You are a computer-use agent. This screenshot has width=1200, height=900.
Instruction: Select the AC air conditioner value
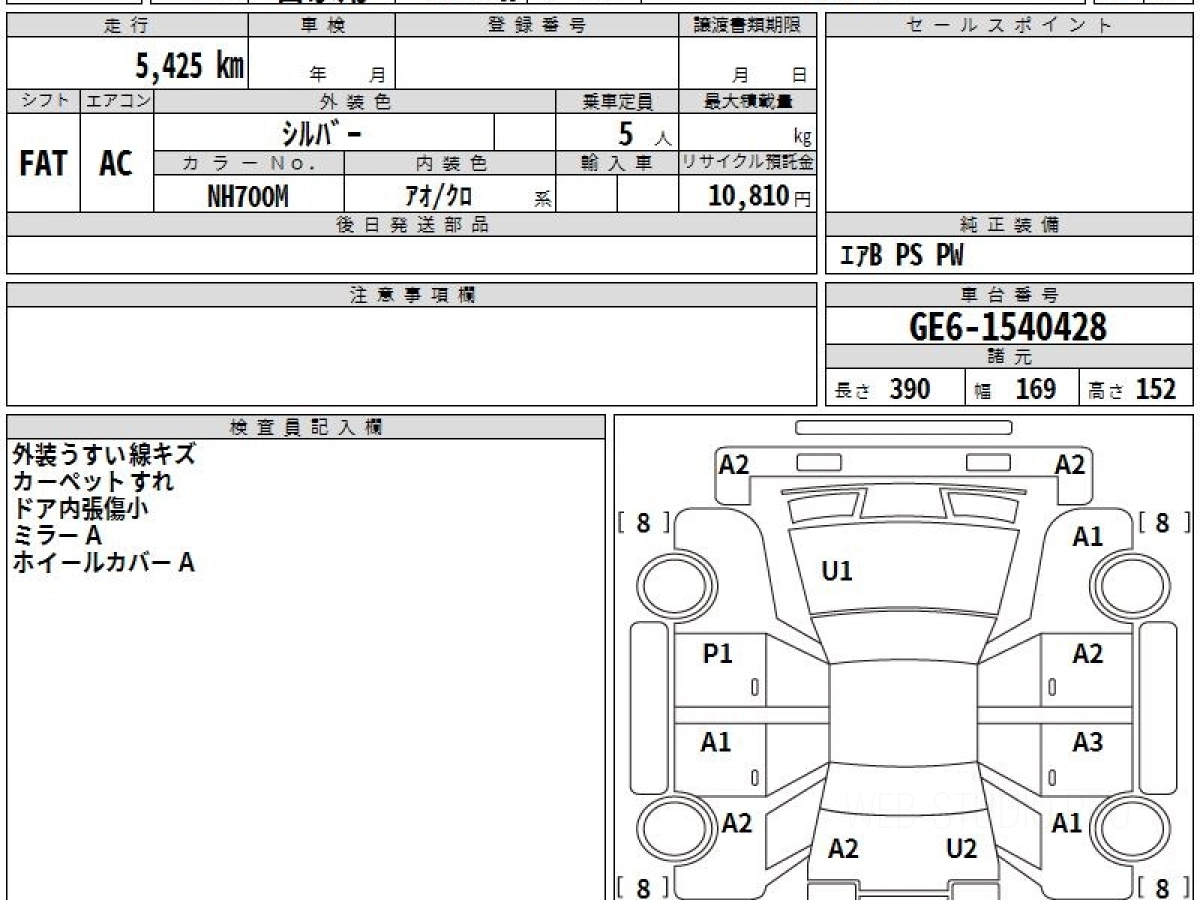coord(116,164)
